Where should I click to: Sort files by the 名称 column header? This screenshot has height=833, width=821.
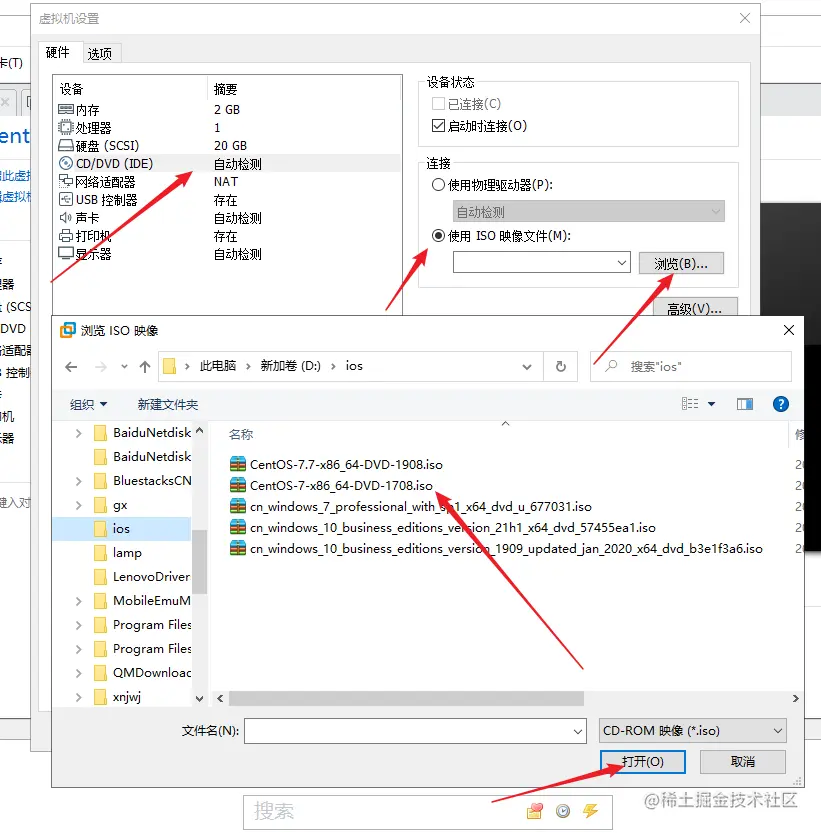(x=241, y=435)
